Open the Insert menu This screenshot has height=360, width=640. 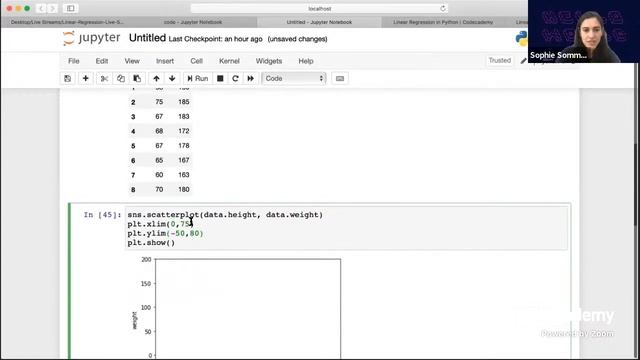pyautogui.click(x=165, y=61)
